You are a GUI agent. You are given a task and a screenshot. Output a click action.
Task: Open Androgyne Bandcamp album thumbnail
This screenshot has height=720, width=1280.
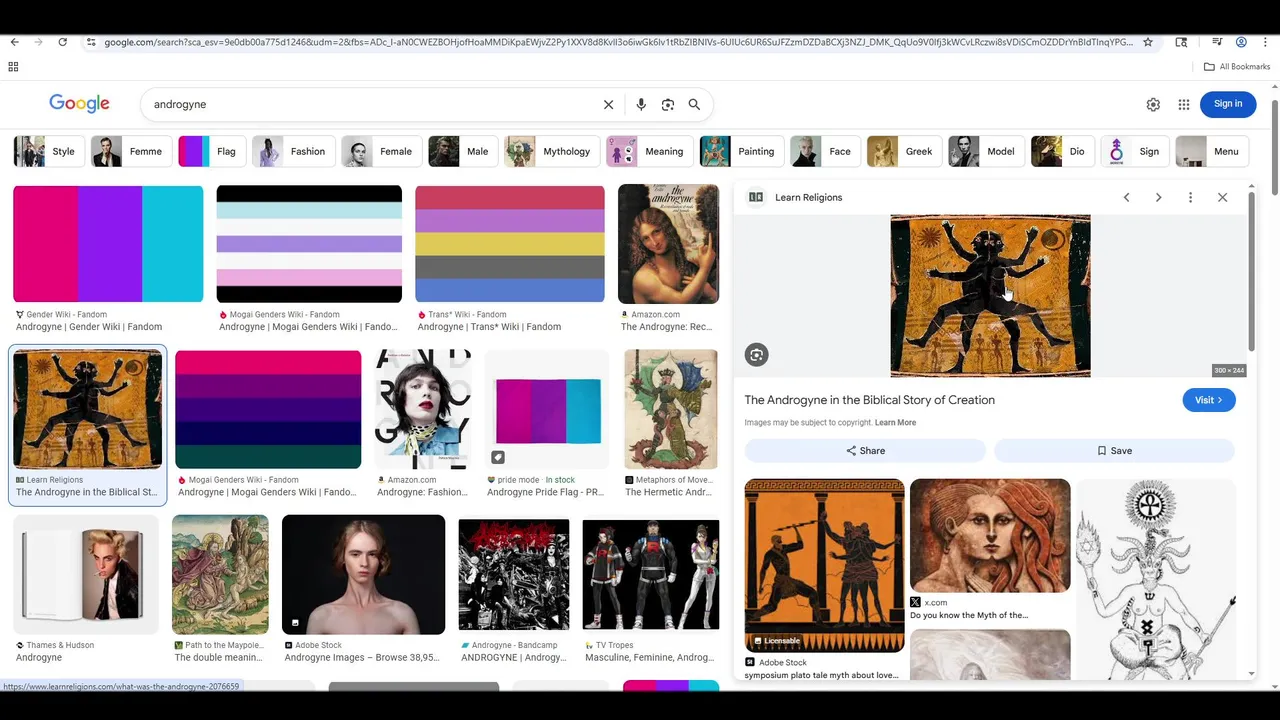[x=514, y=574]
